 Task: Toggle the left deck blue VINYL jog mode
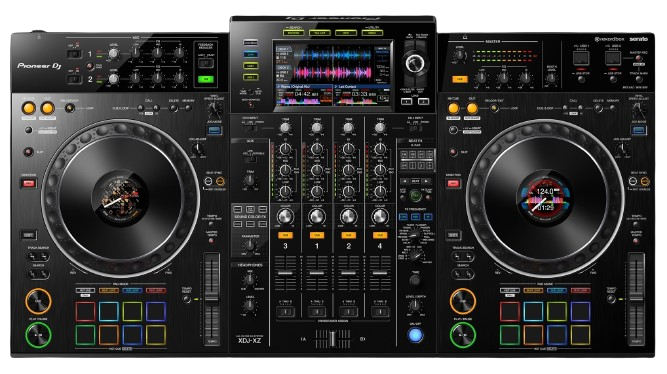(214, 130)
